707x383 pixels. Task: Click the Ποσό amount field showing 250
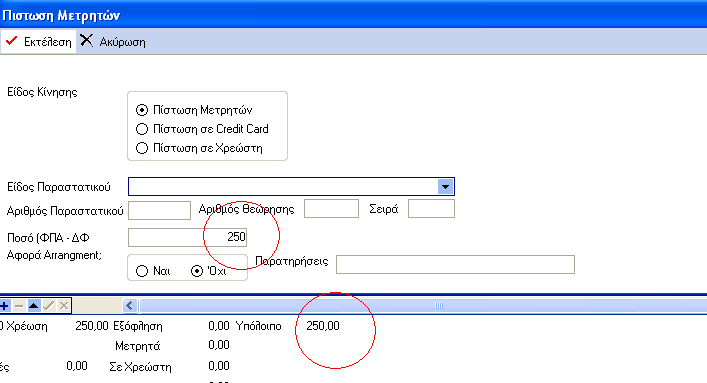coord(188,237)
